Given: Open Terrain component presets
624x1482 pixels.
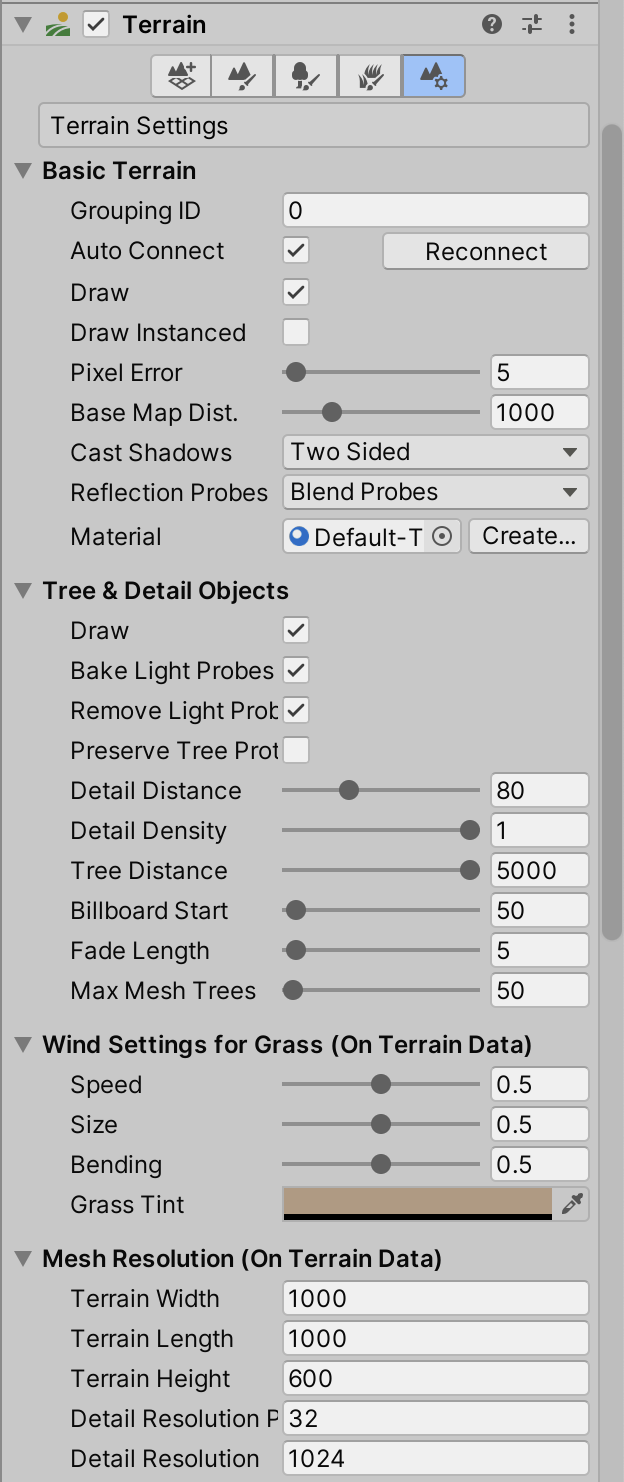Looking at the screenshot, I should click(532, 25).
